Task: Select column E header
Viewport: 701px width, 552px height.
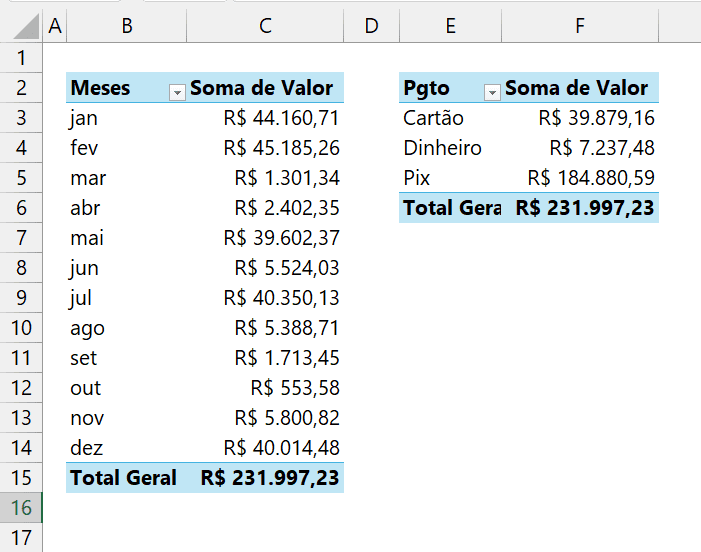Action: (x=450, y=26)
